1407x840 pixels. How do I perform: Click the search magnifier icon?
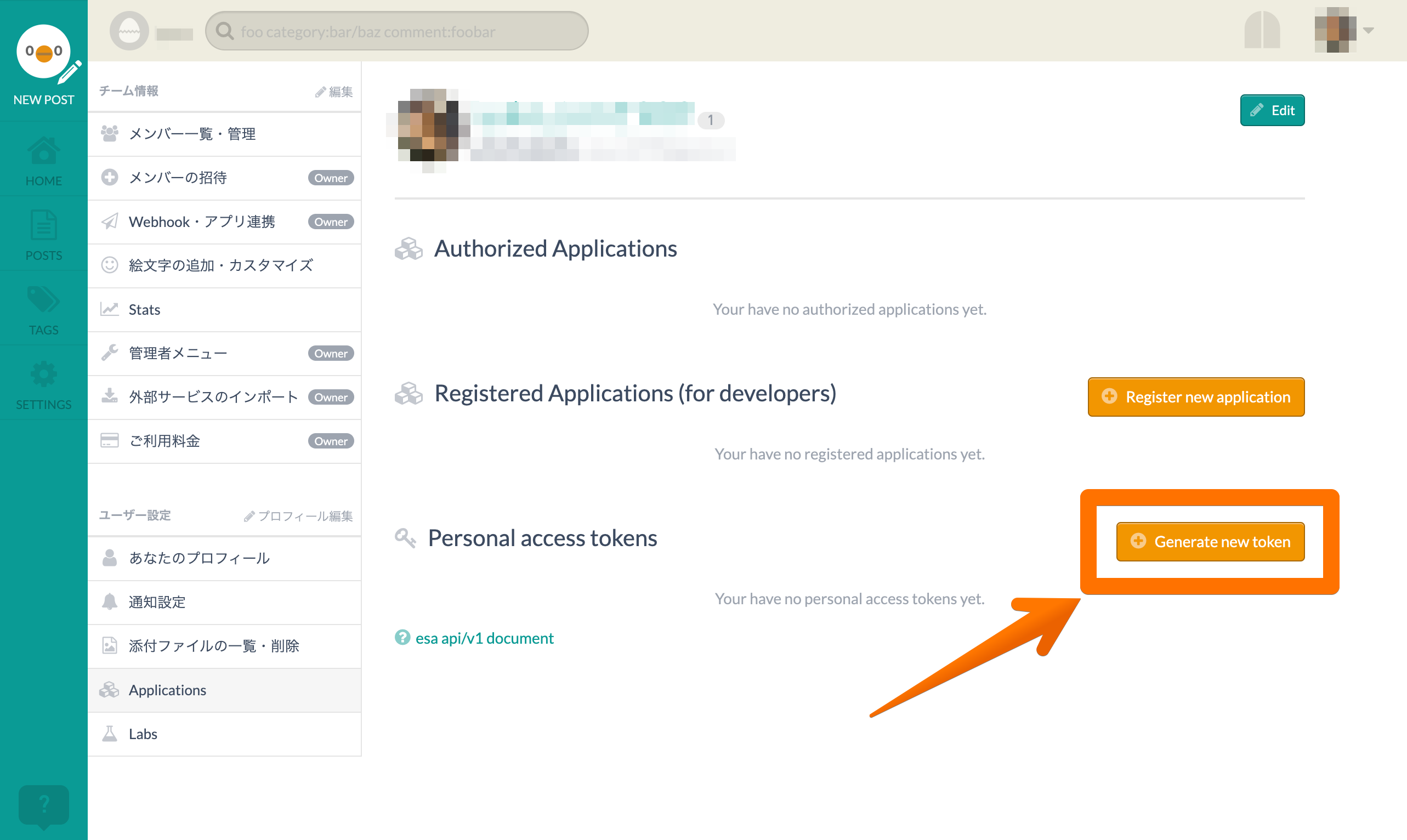(225, 31)
